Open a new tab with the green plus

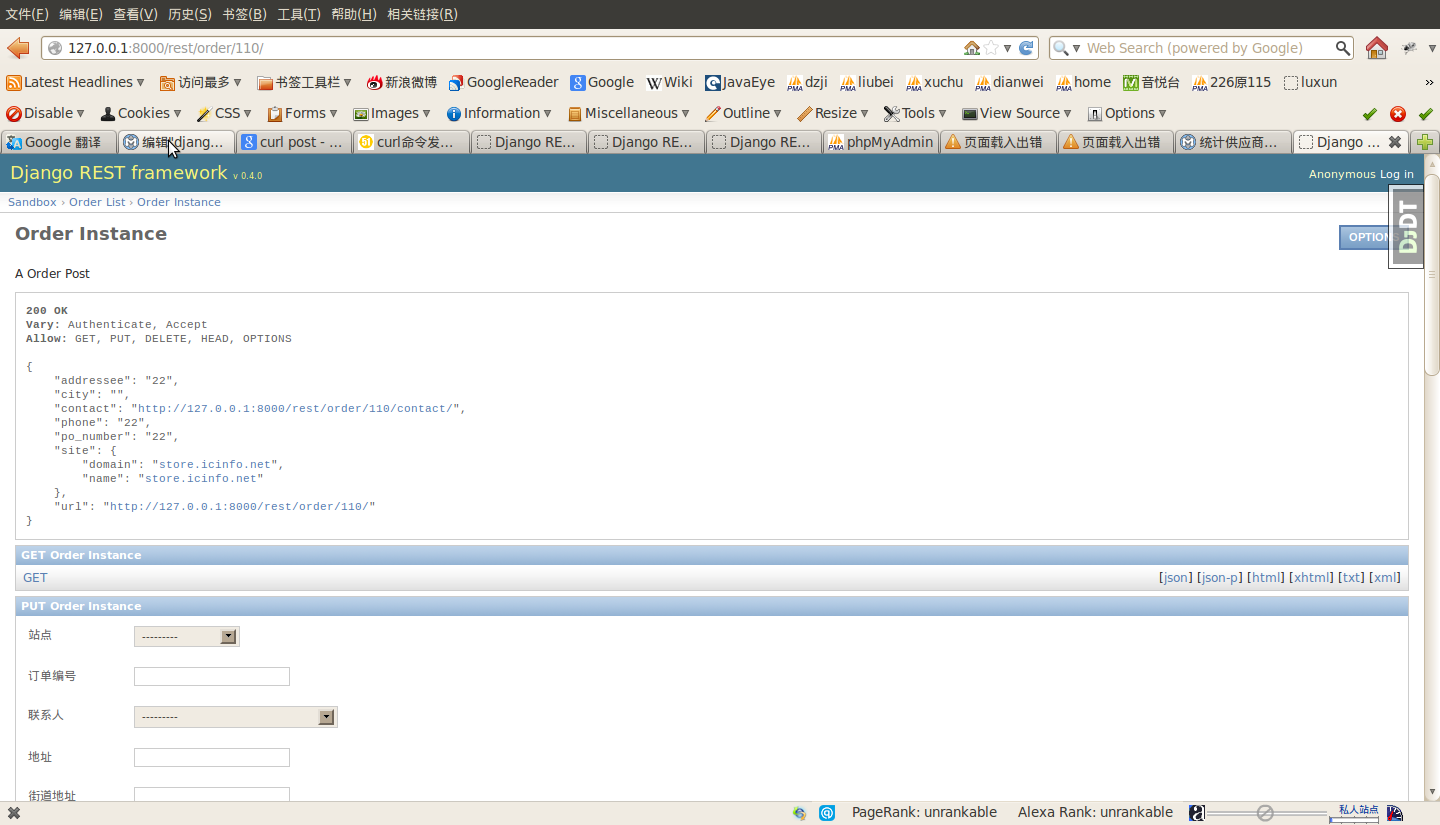(x=1425, y=142)
